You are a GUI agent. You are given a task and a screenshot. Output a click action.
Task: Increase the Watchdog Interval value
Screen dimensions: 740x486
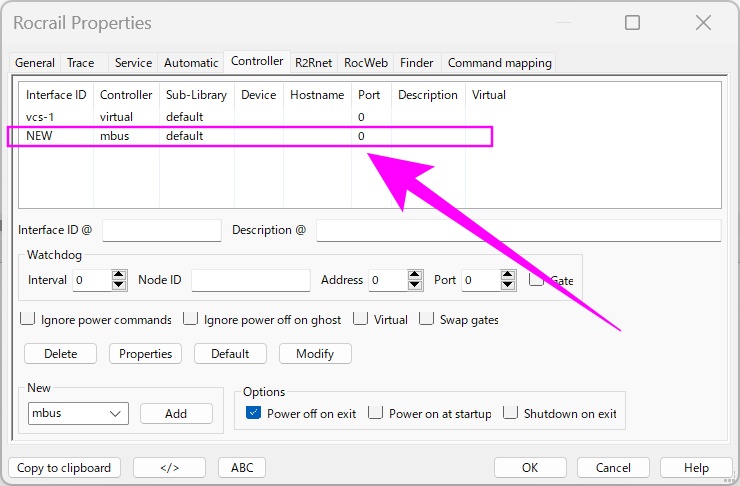[x=119, y=275]
